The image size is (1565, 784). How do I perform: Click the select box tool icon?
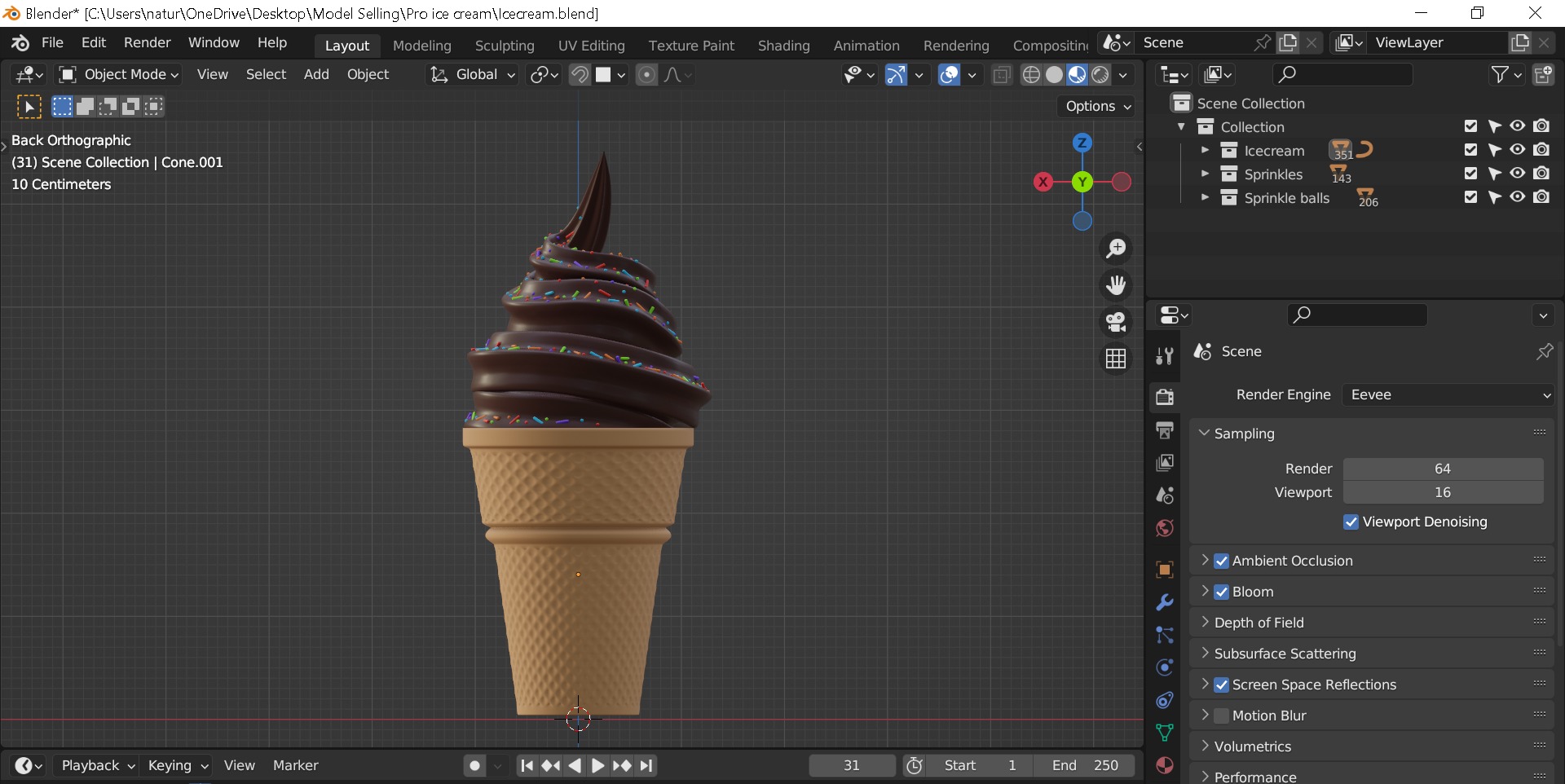(29, 106)
